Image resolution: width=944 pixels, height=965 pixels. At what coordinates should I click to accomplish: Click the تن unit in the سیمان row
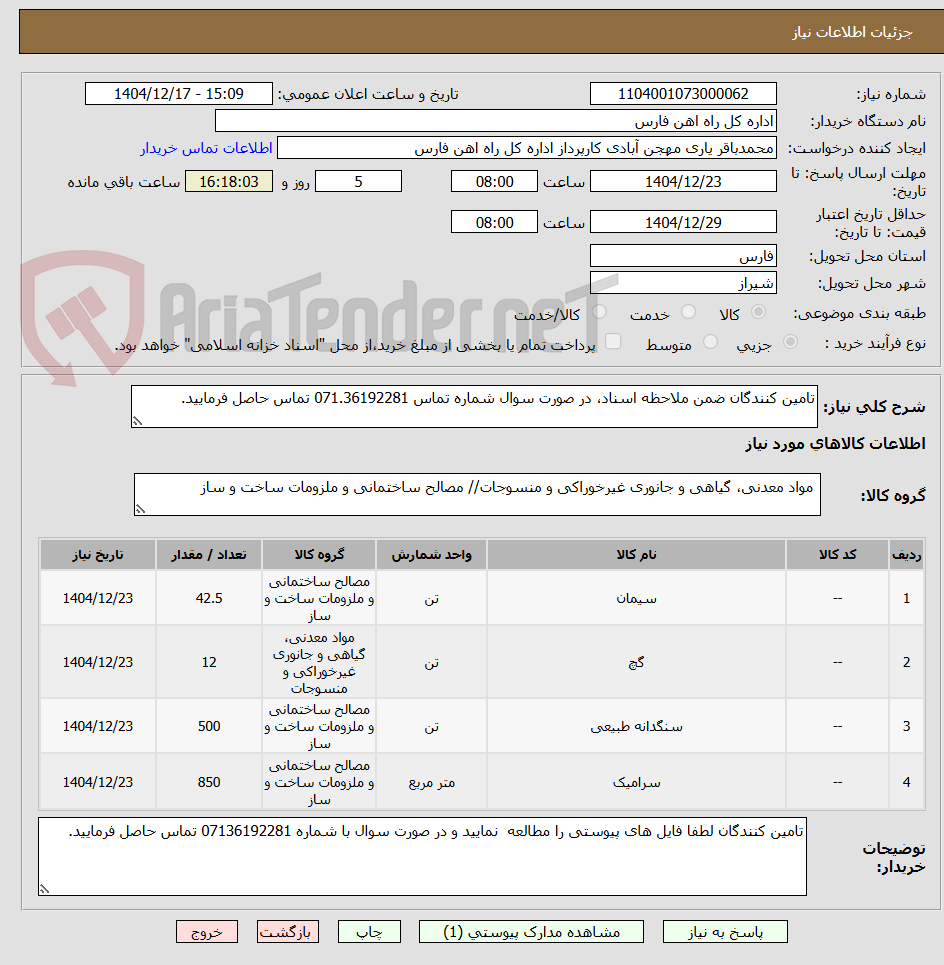431,598
